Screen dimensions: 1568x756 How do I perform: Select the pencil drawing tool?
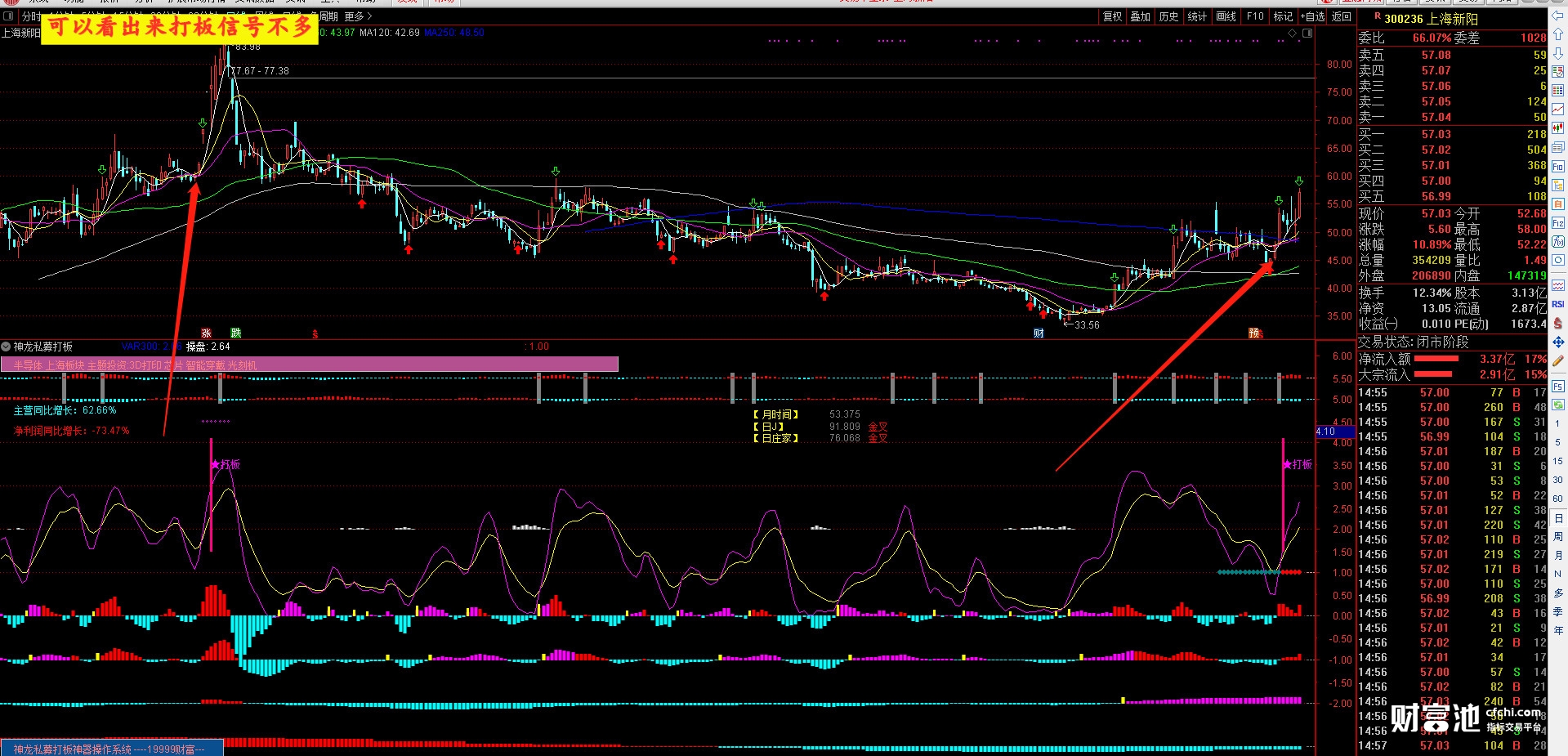pyautogui.click(x=1558, y=360)
